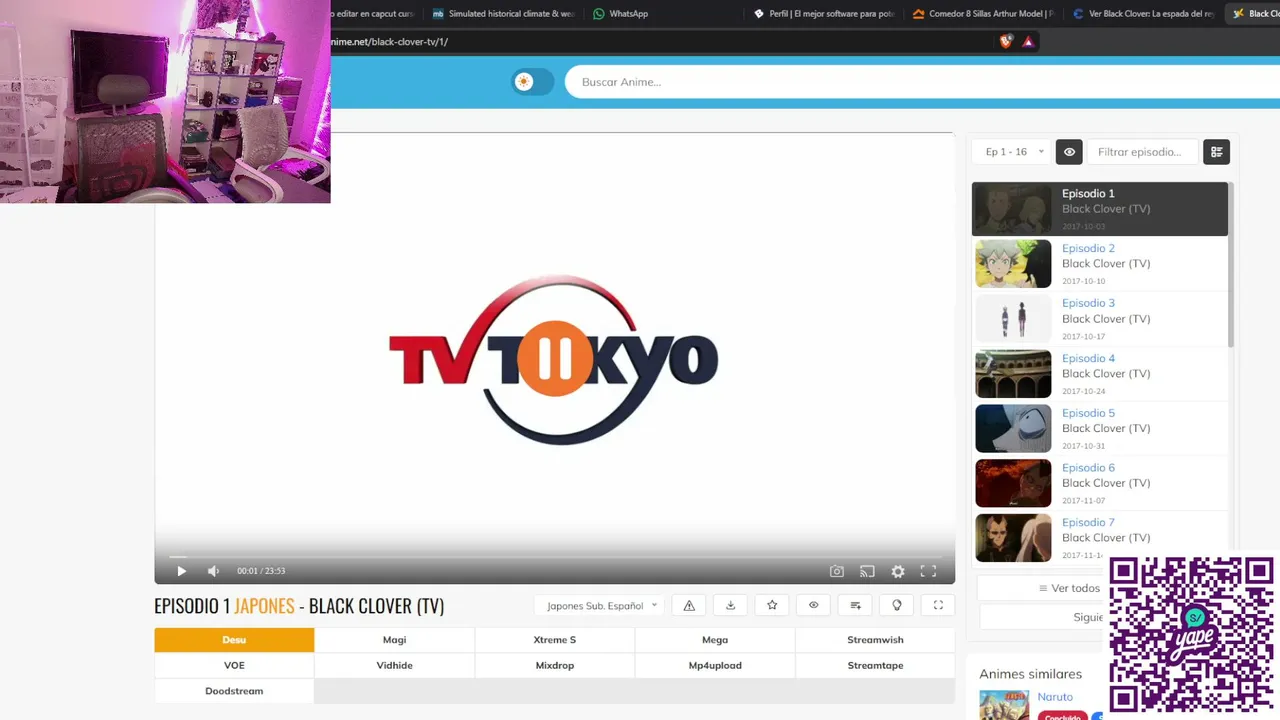Choose the Mega server
The image size is (1280, 720).
(715, 640)
